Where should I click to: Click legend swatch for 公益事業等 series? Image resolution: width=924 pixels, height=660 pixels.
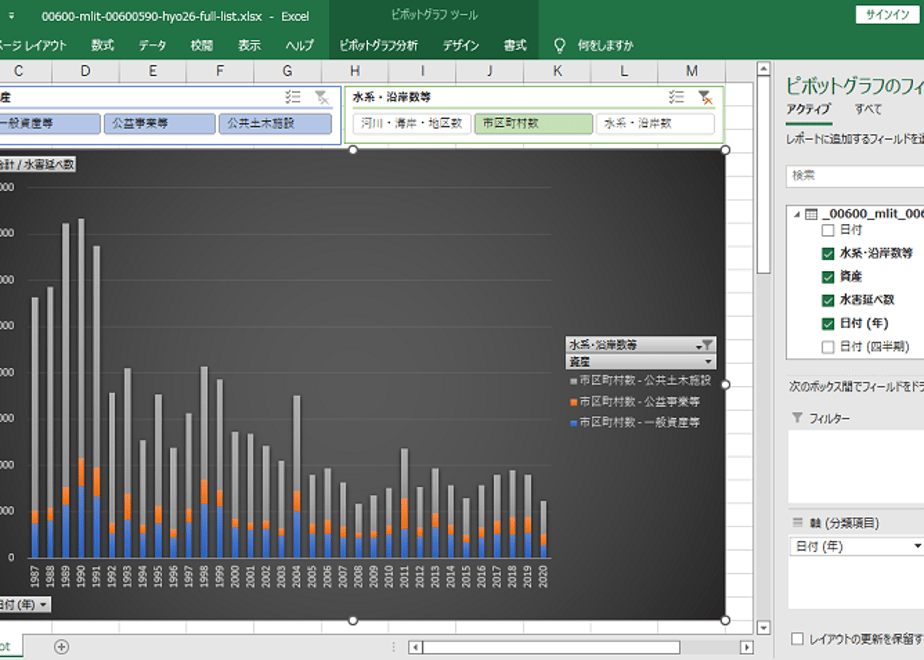point(573,402)
